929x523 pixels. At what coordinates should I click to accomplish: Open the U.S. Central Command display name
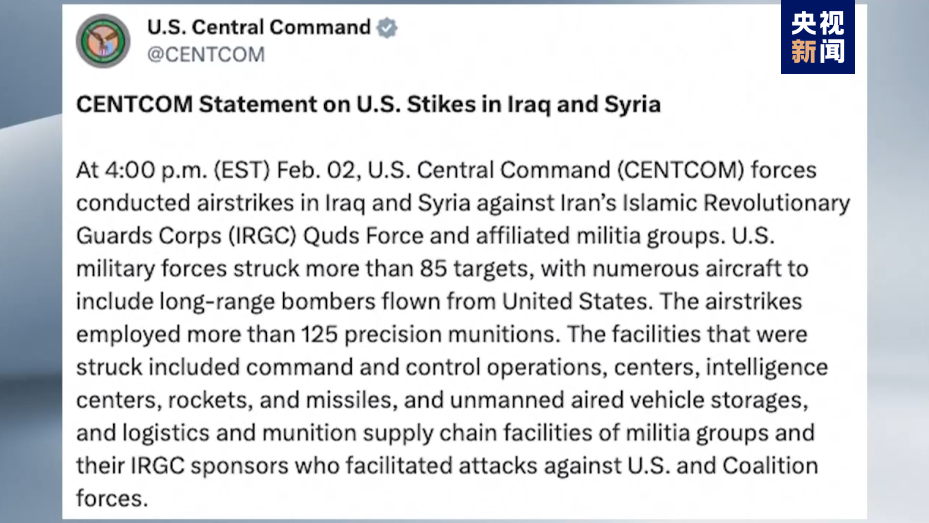click(x=259, y=28)
